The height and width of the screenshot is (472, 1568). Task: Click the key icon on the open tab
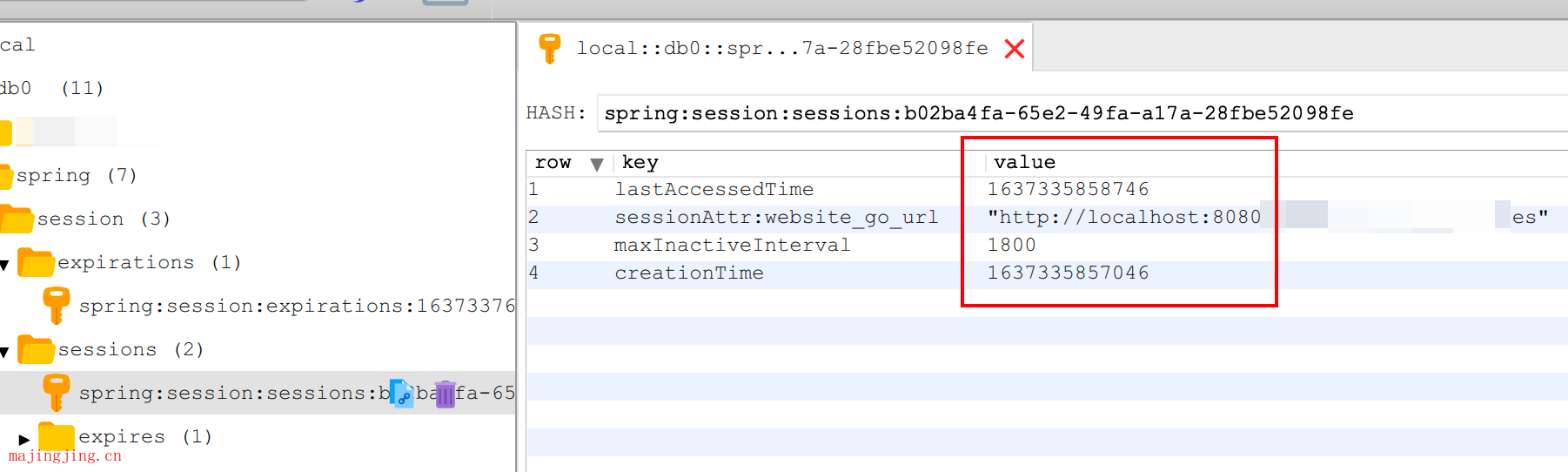(549, 48)
